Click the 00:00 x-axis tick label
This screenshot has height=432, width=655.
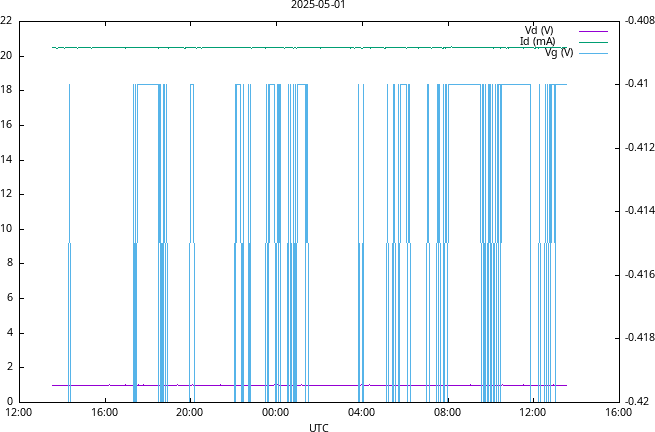[275, 412]
